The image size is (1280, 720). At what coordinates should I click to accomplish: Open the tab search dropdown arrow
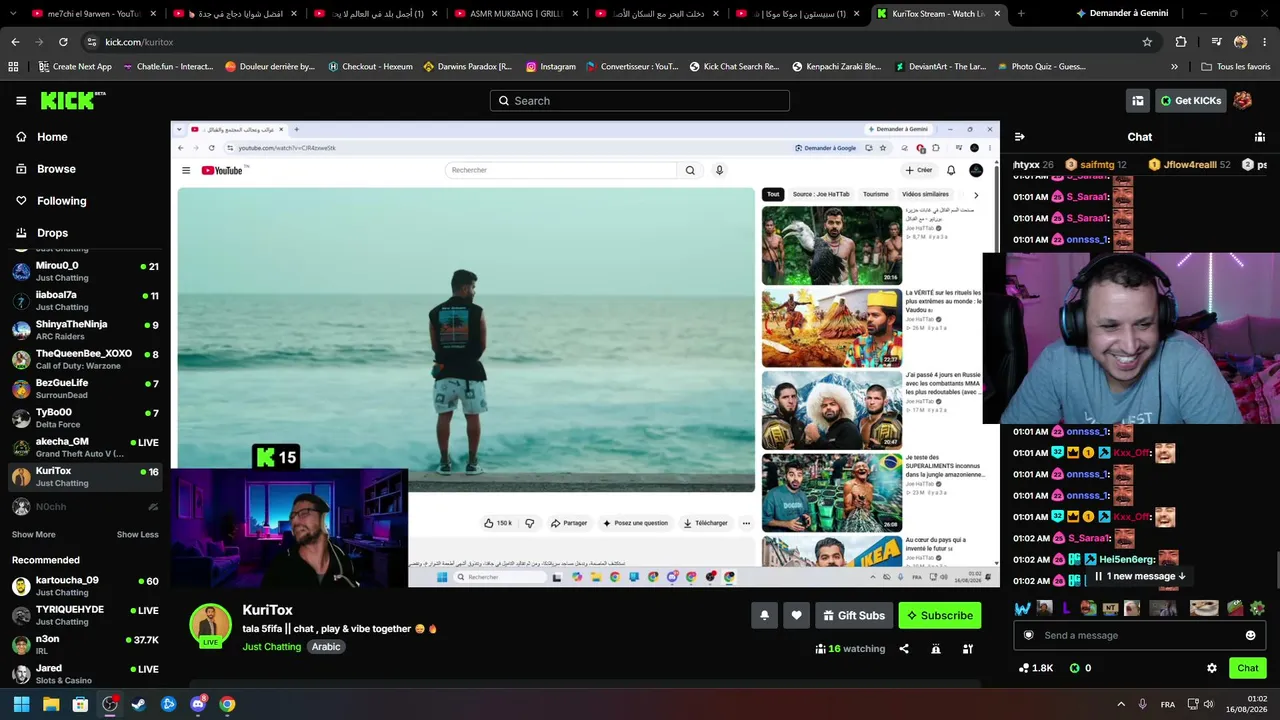[15, 14]
